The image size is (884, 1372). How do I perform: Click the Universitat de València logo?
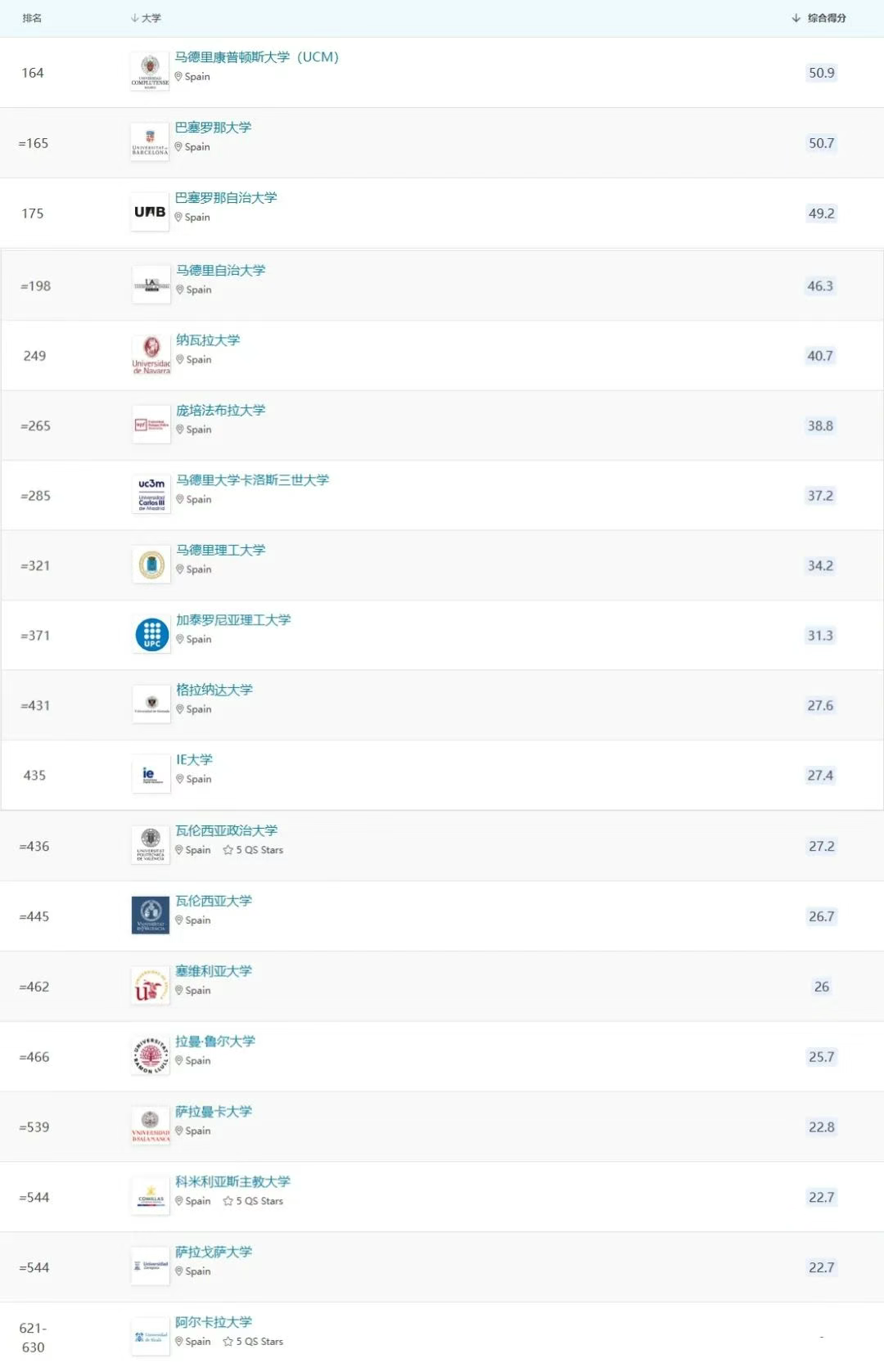click(x=151, y=915)
